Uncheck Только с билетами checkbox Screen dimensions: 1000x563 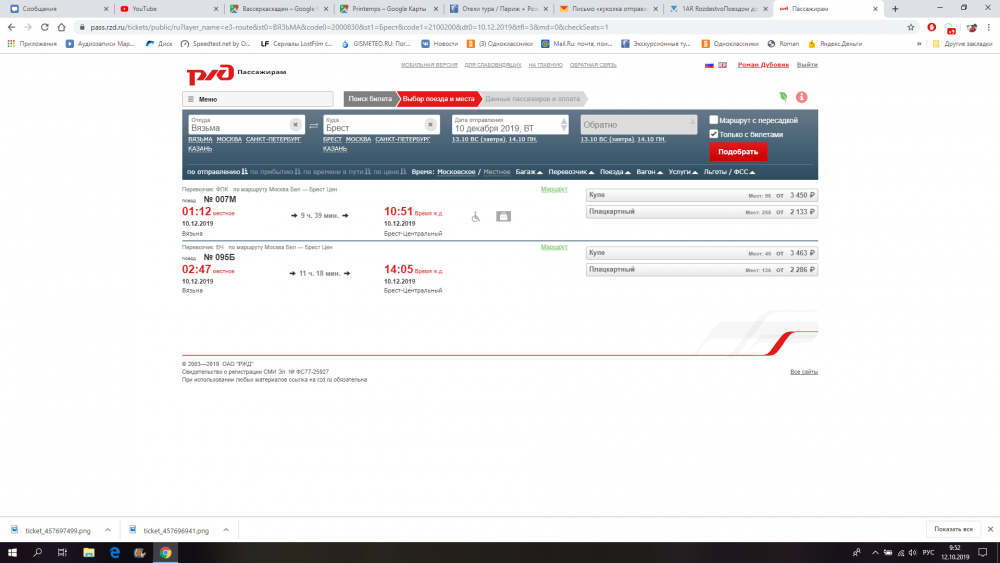714,134
